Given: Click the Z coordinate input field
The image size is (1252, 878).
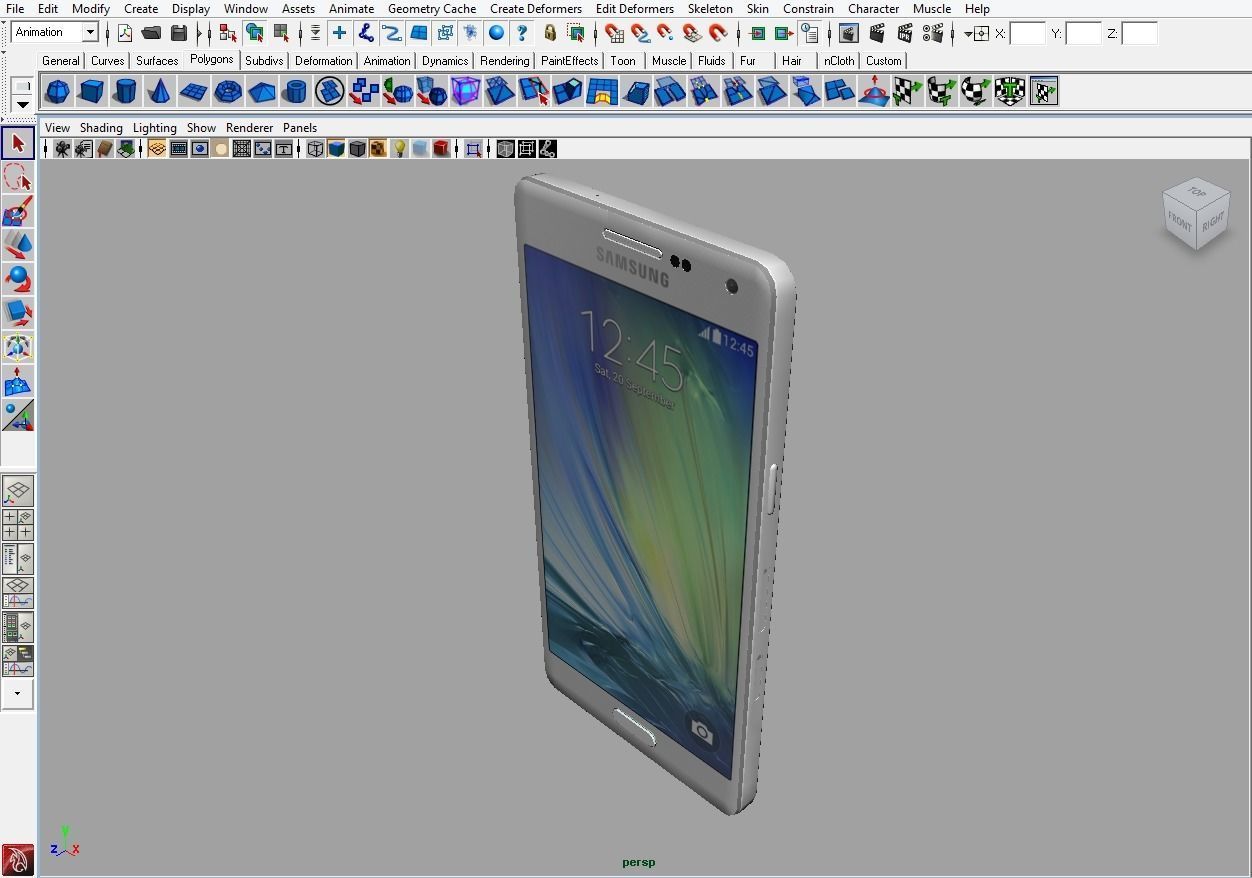Looking at the screenshot, I should coord(1140,33).
